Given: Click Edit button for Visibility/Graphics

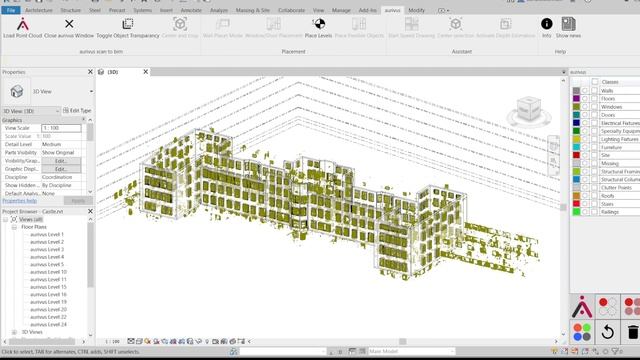Looking at the screenshot, I should pyautogui.click(x=61, y=161).
